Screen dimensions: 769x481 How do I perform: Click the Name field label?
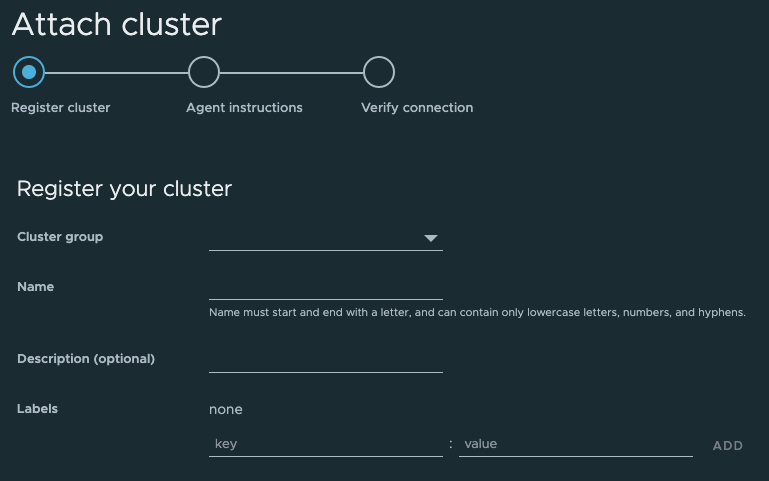click(x=36, y=287)
